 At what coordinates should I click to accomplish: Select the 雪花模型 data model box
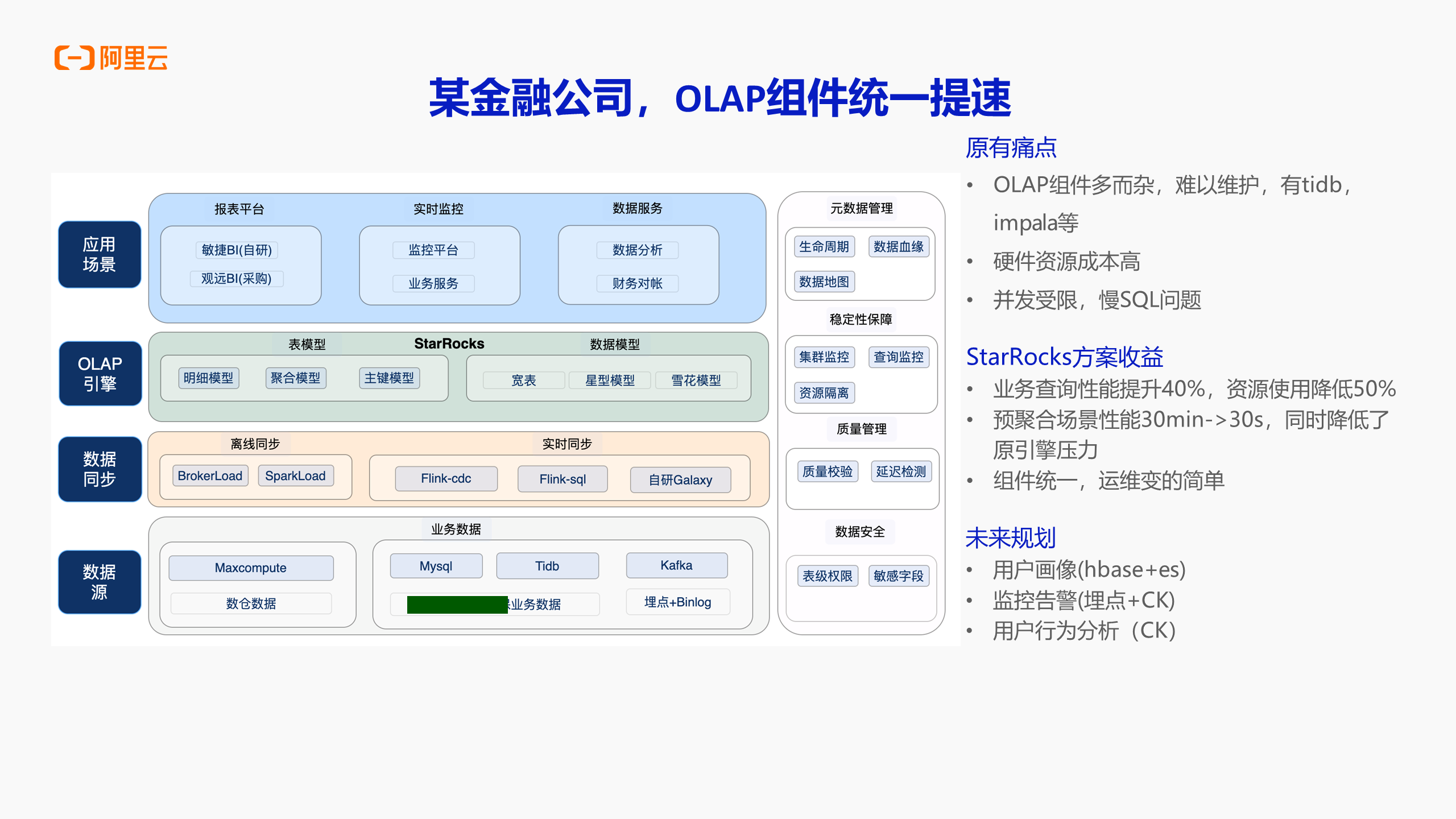pyautogui.click(x=696, y=380)
